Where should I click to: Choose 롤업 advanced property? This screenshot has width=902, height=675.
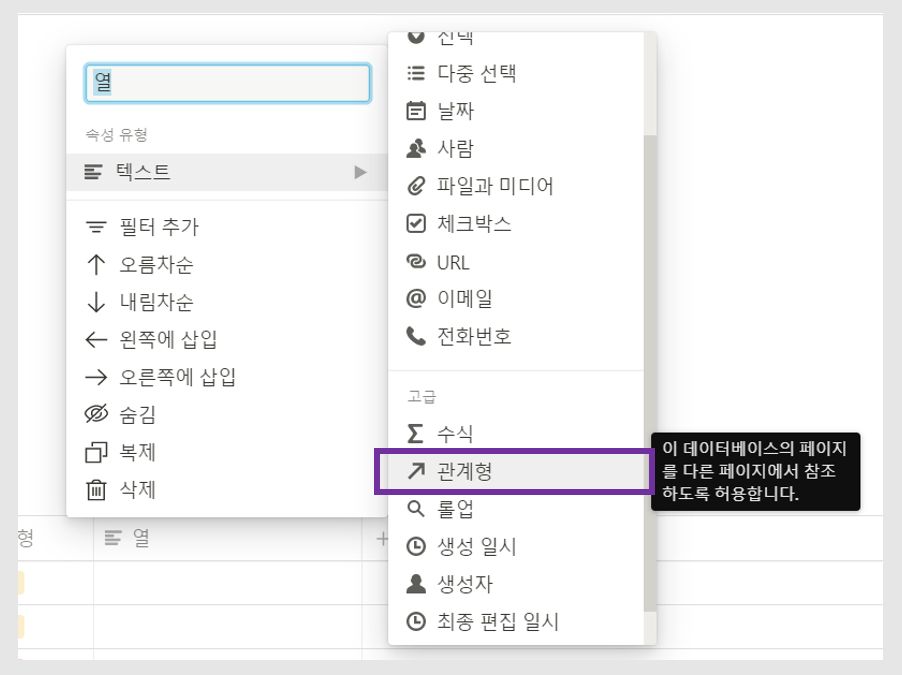coord(516,509)
